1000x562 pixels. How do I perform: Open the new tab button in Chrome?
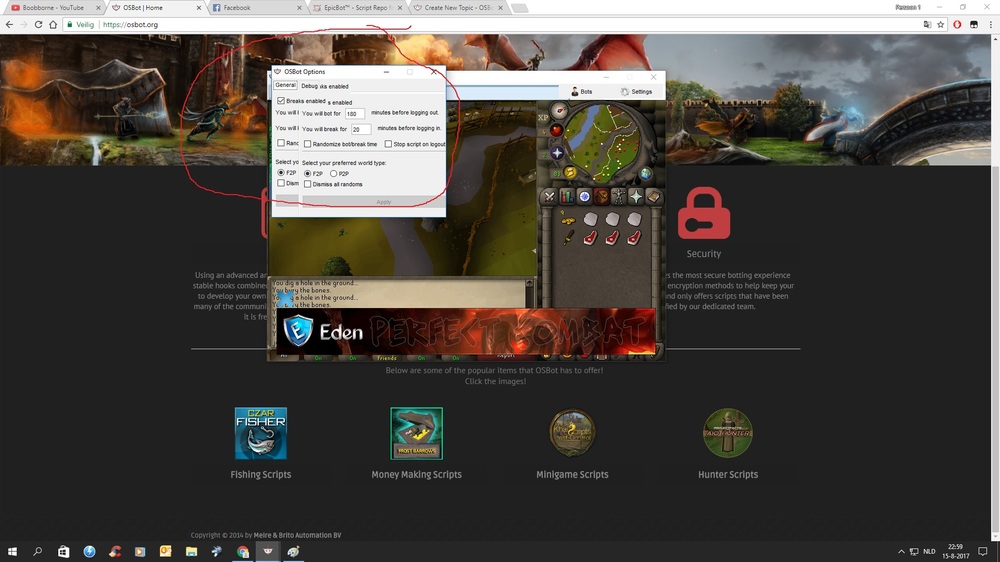coord(520,8)
